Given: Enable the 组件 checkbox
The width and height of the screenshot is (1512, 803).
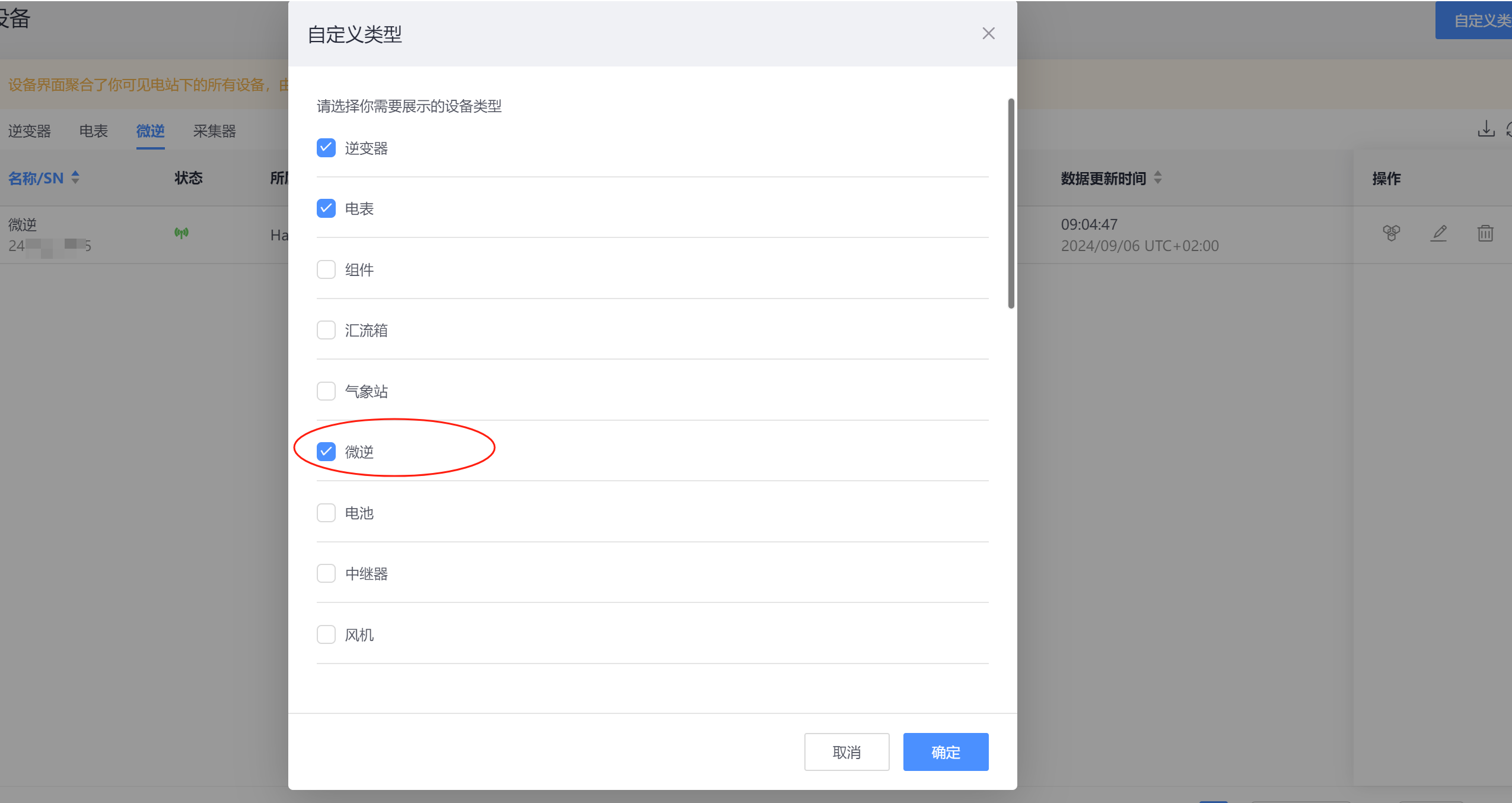Looking at the screenshot, I should pyautogui.click(x=326, y=269).
